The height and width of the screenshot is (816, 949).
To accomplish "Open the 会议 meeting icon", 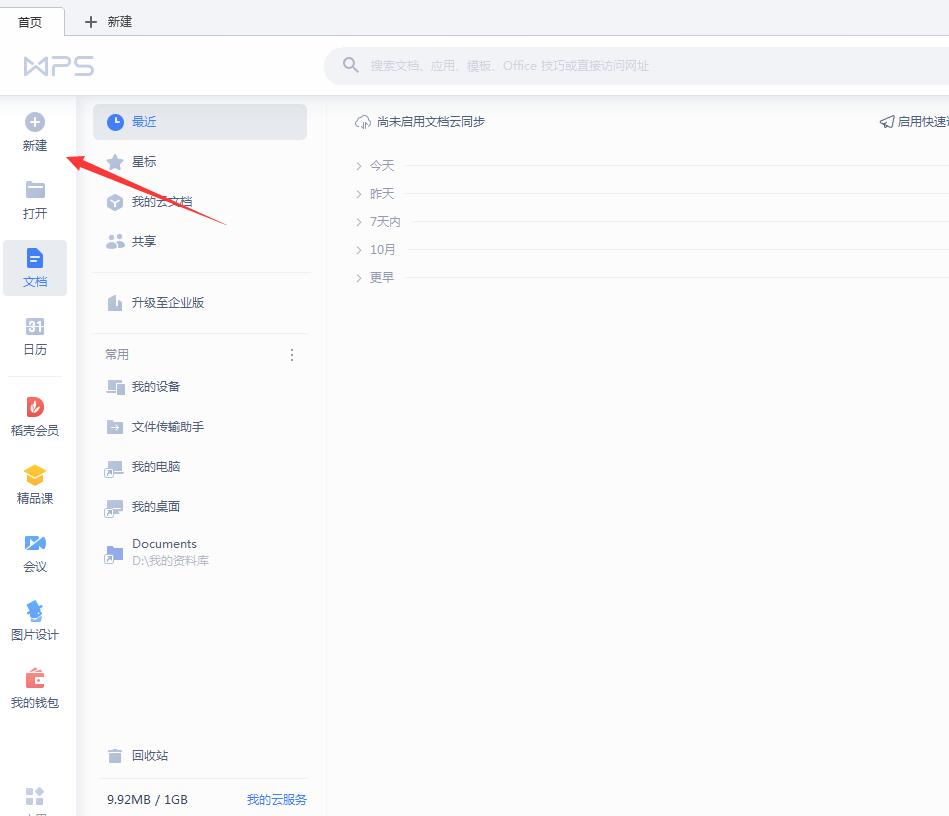I will (x=35, y=551).
